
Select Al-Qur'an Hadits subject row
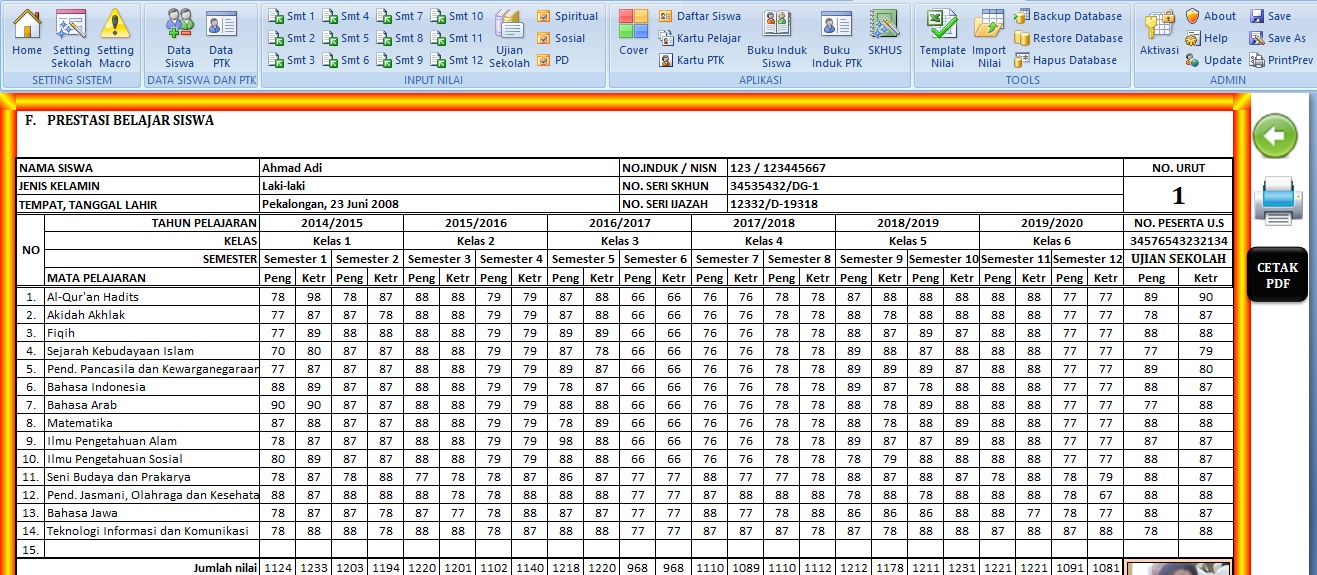(x=625, y=297)
